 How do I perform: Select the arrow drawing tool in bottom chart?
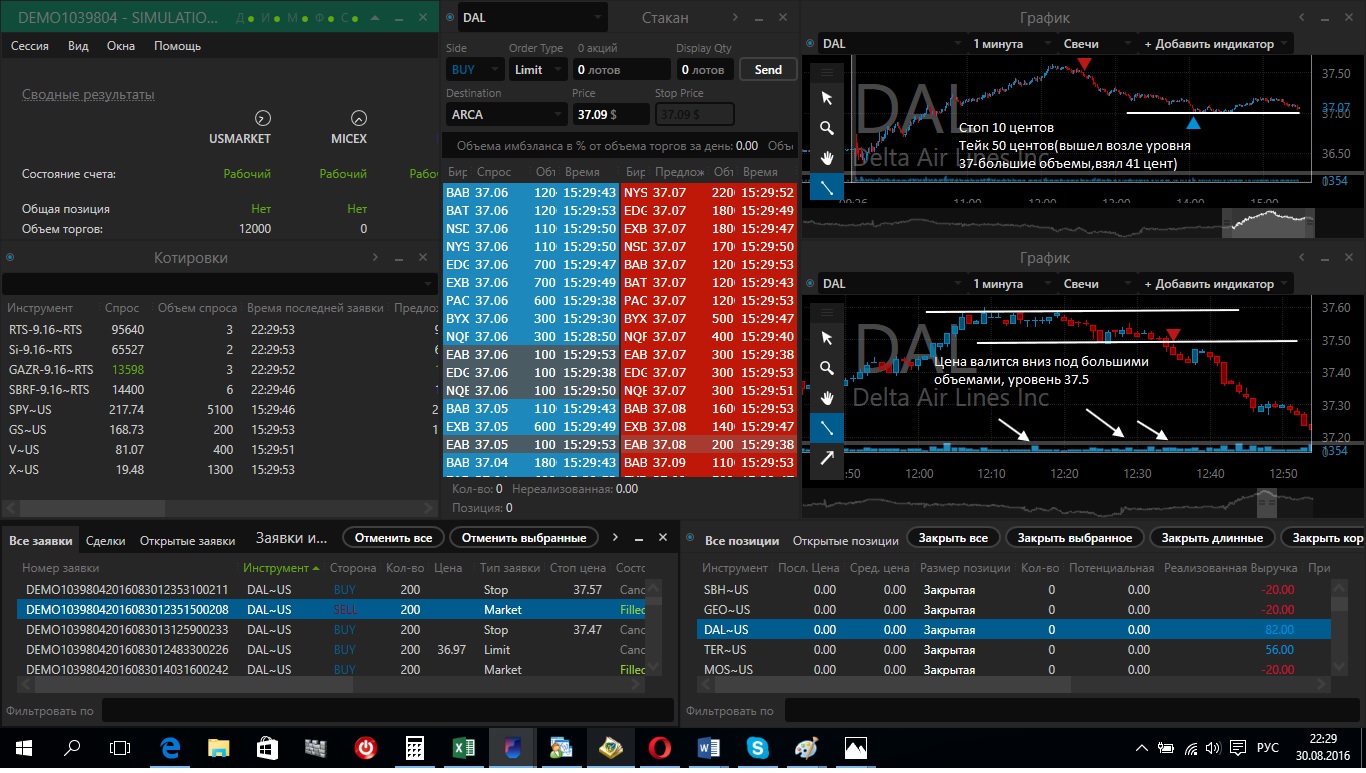point(827,458)
